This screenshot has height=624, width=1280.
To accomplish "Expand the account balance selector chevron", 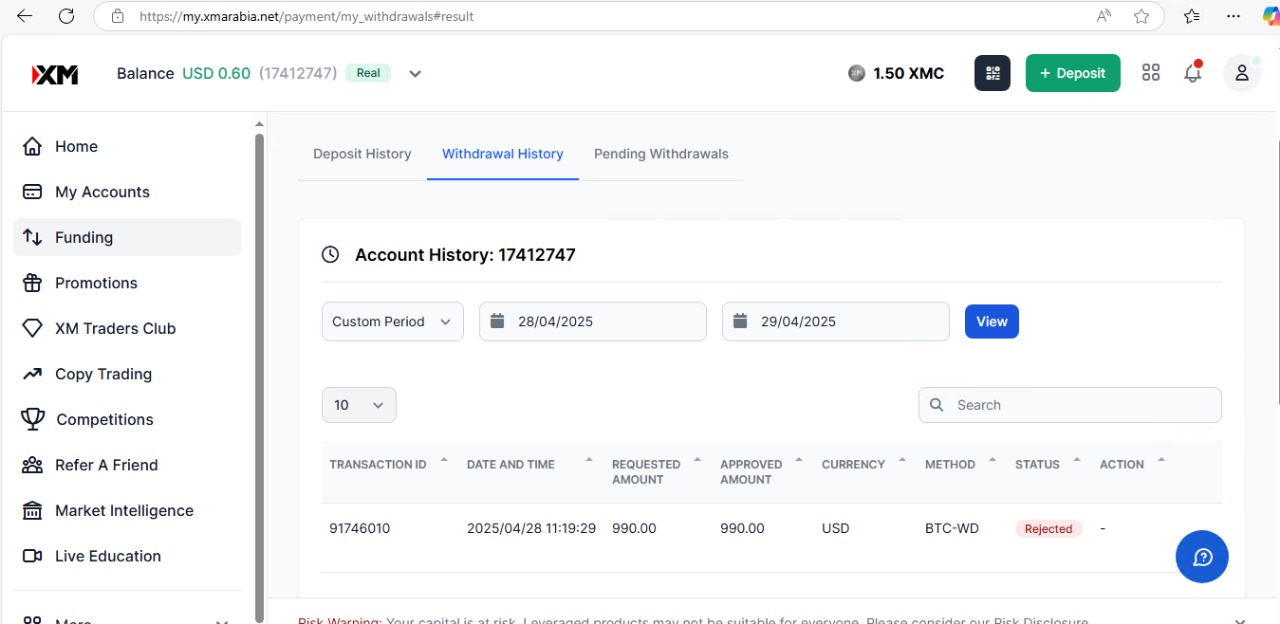I will point(415,73).
